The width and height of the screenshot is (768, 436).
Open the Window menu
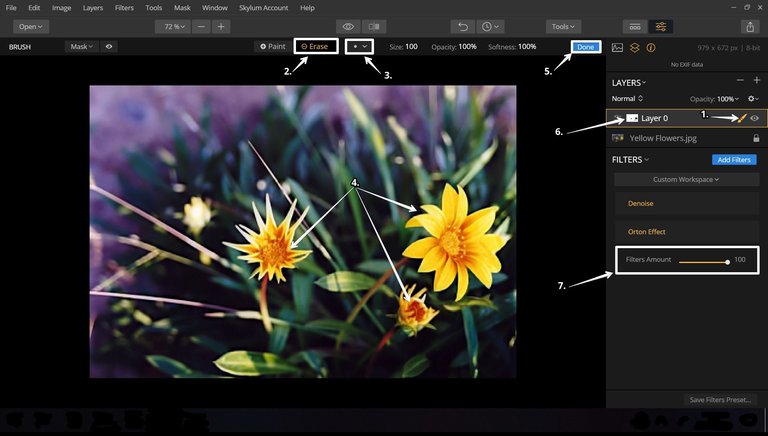[x=215, y=8]
